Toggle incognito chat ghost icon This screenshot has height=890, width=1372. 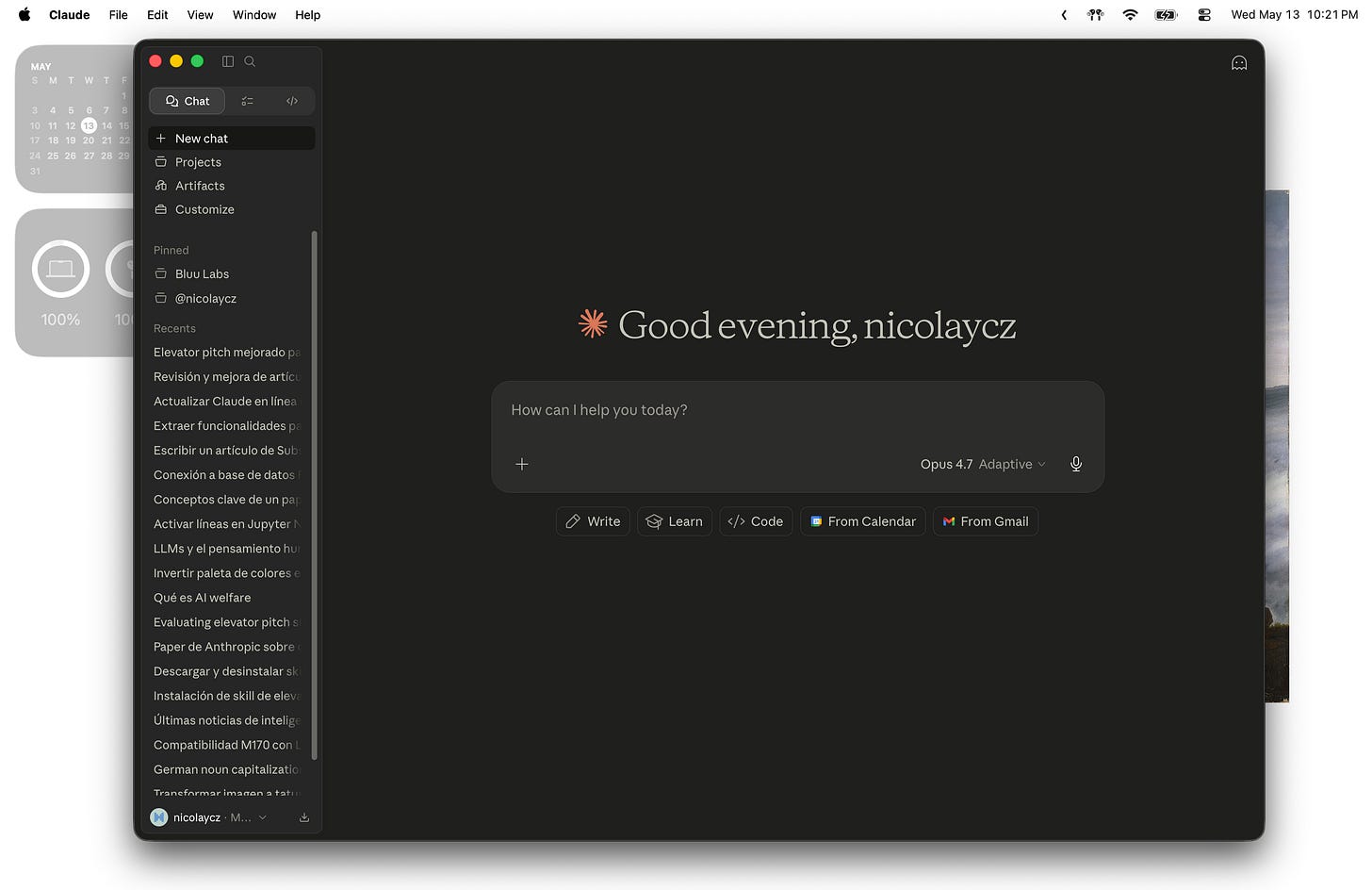tap(1239, 63)
